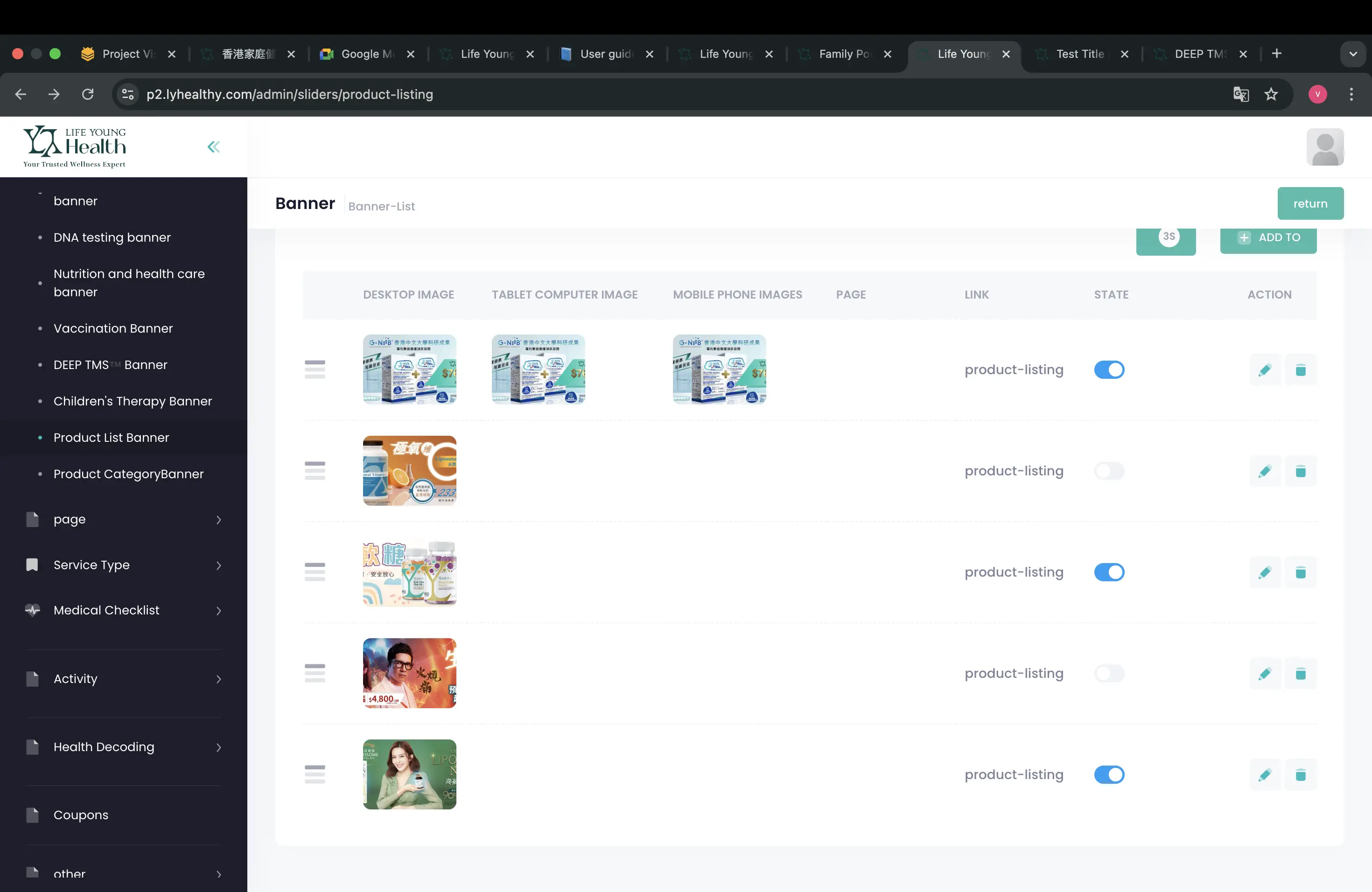
Task: Open the Product CategoryBanner menu item
Action: [128, 474]
